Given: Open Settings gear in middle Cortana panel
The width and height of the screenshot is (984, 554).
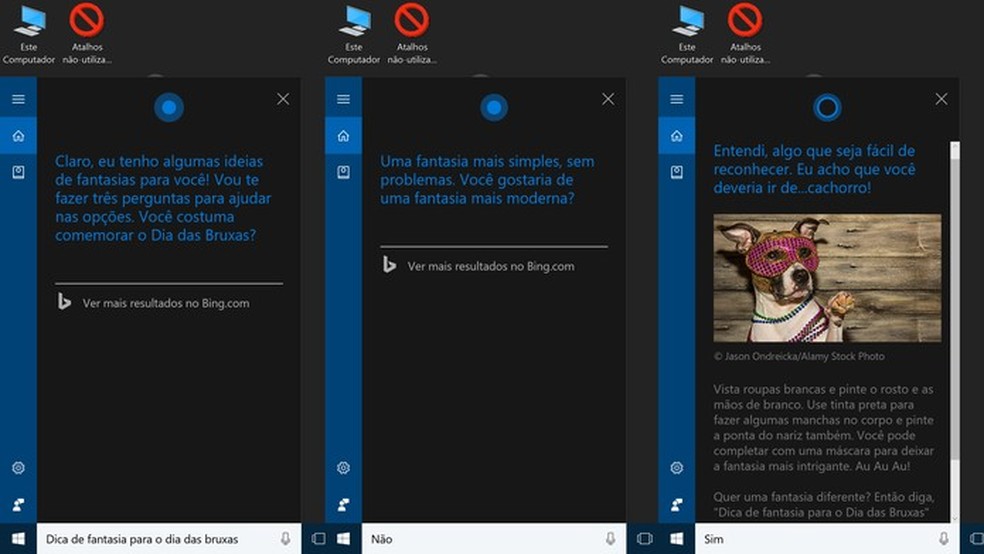Looking at the screenshot, I should [343, 467].
